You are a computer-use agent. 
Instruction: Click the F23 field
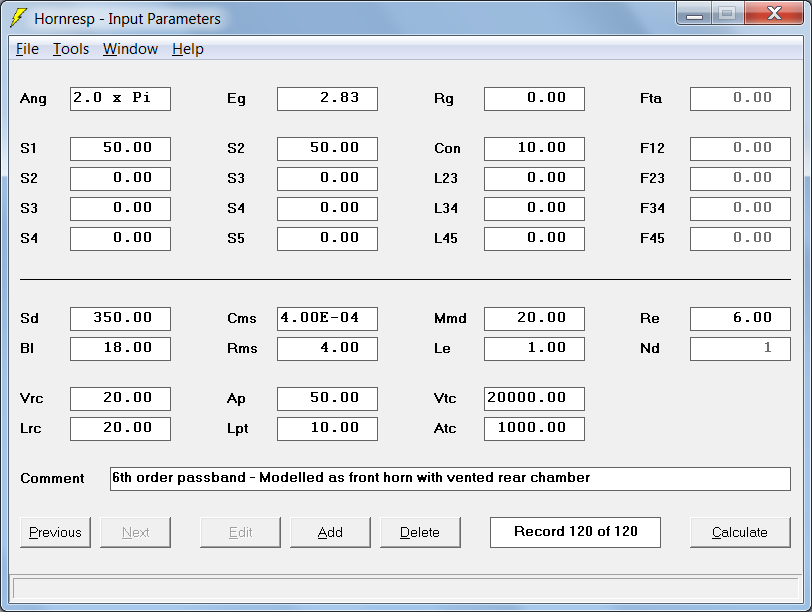[741, 179]
